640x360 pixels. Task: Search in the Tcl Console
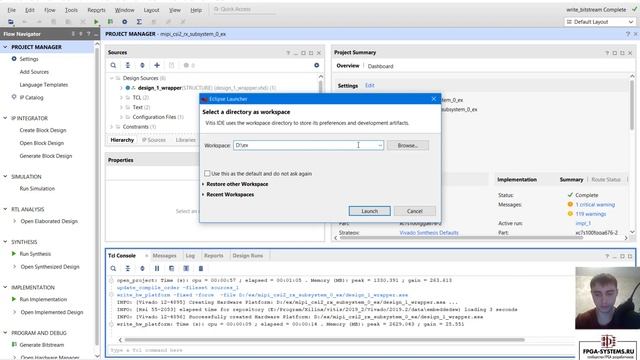(x=113, y=269)
